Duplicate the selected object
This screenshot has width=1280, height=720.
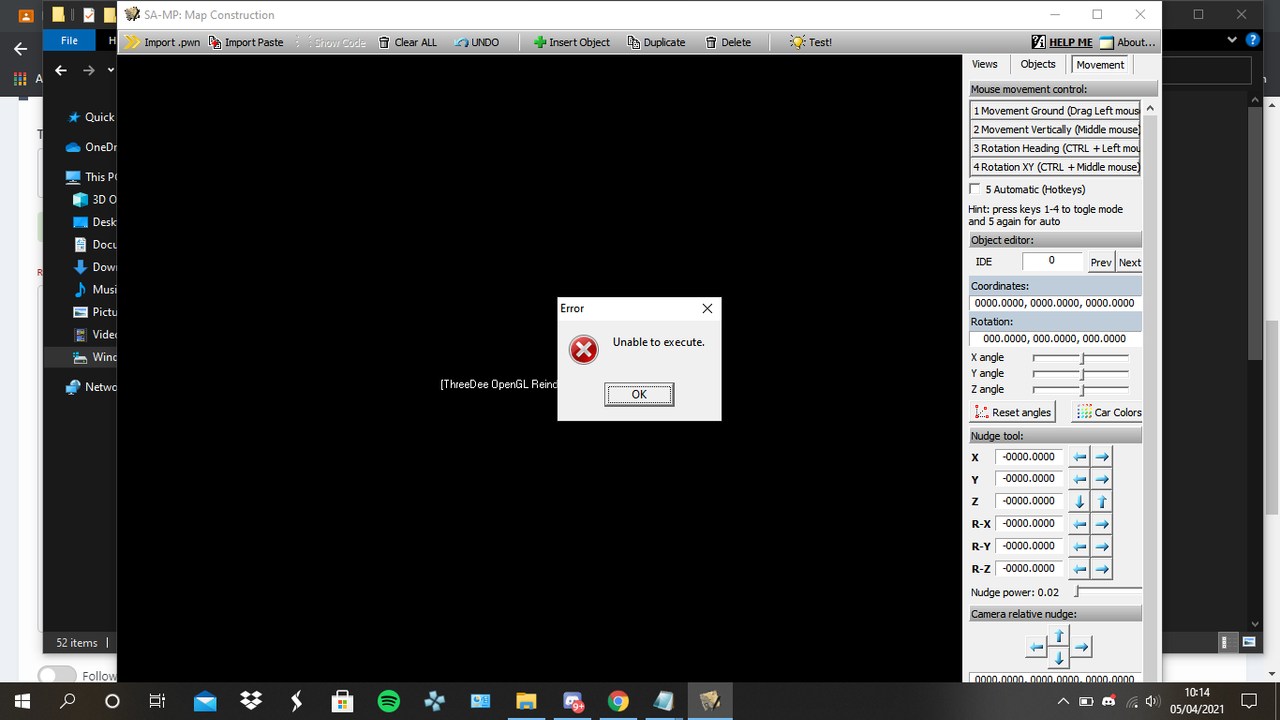click(656, 42)
